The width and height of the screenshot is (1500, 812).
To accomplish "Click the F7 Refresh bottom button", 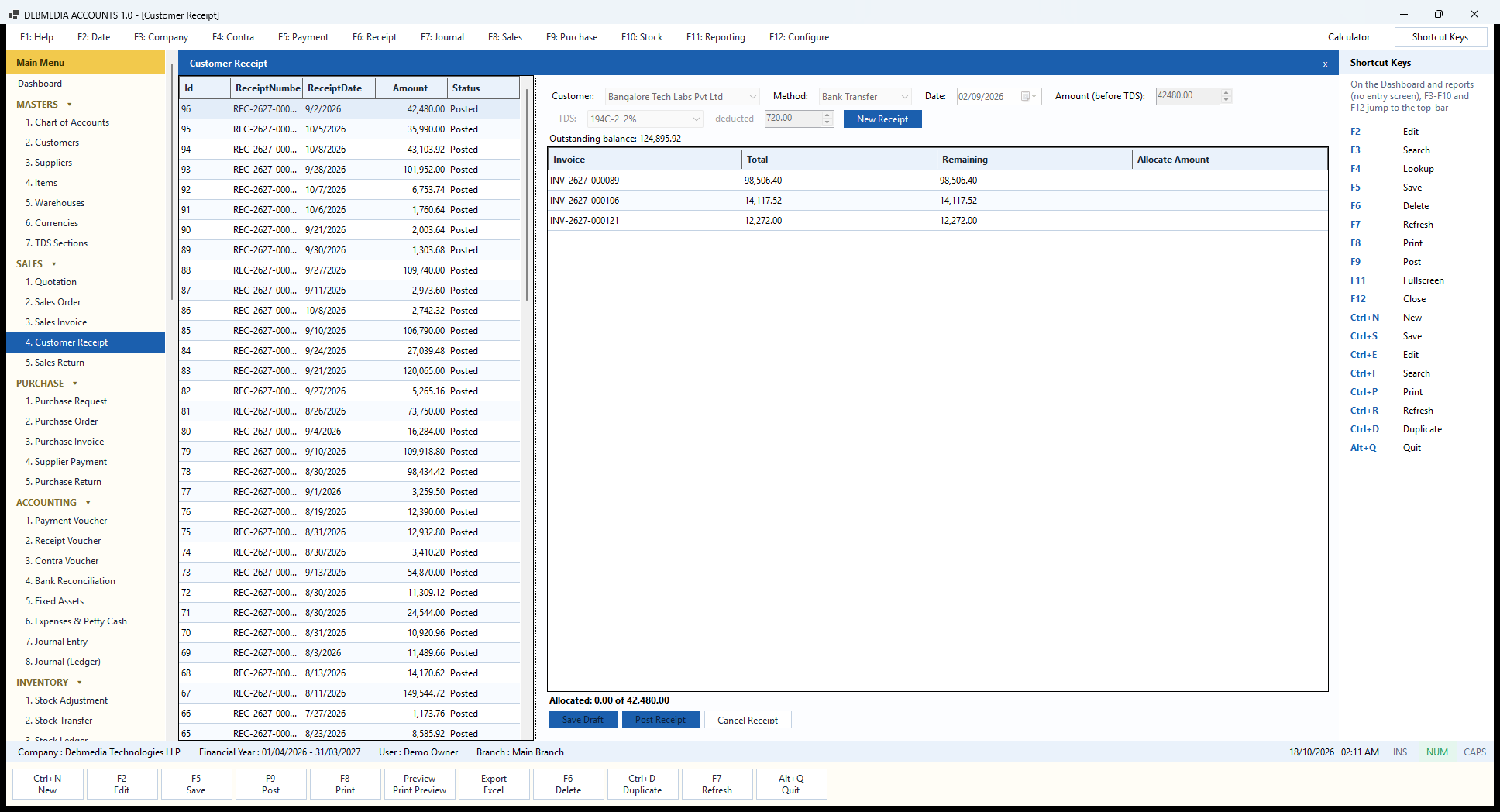I will tap(717, 784).
